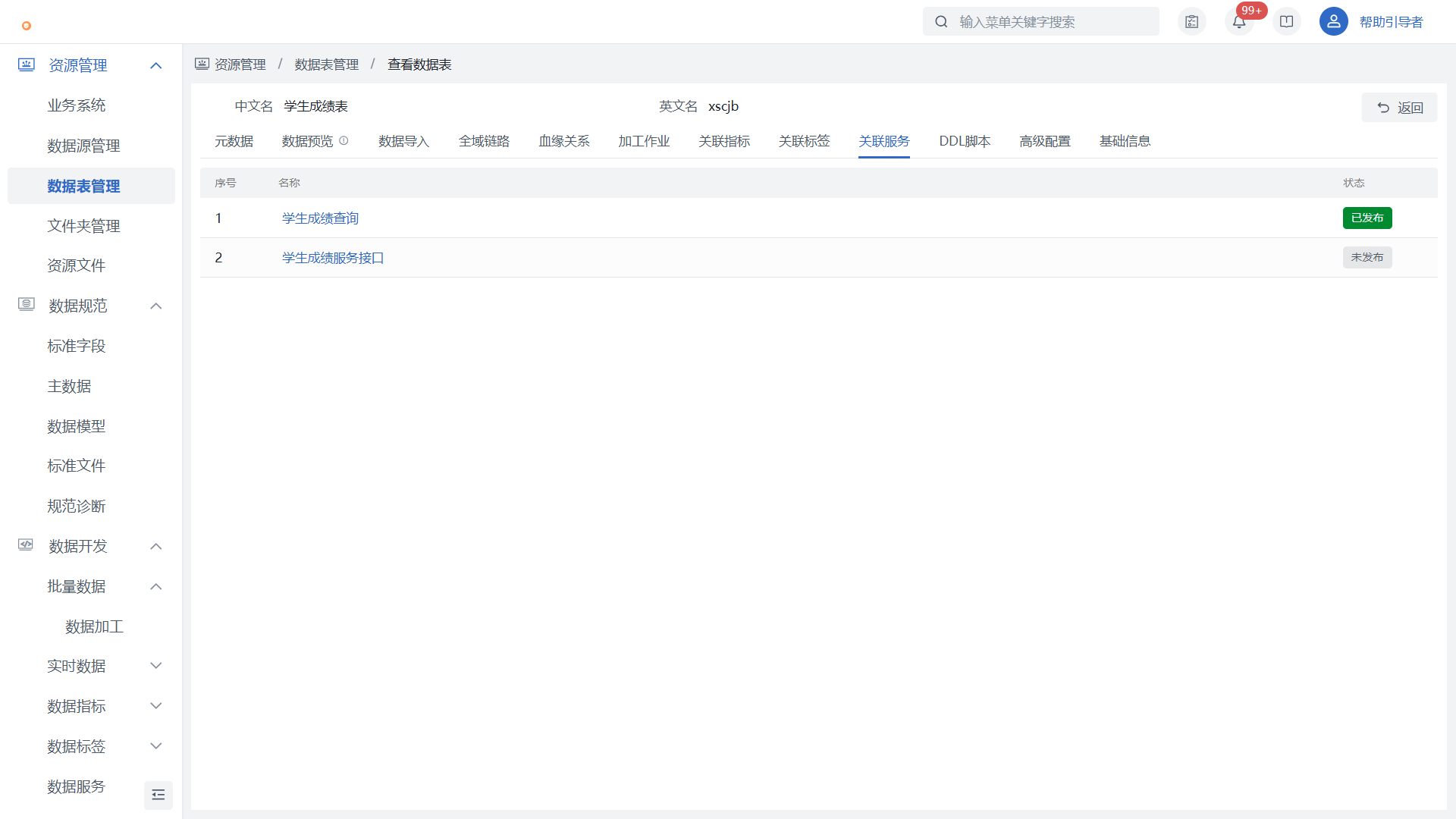Open 数据加工 in the sidebar
The image size is (1456, 819).
(94, 626)
